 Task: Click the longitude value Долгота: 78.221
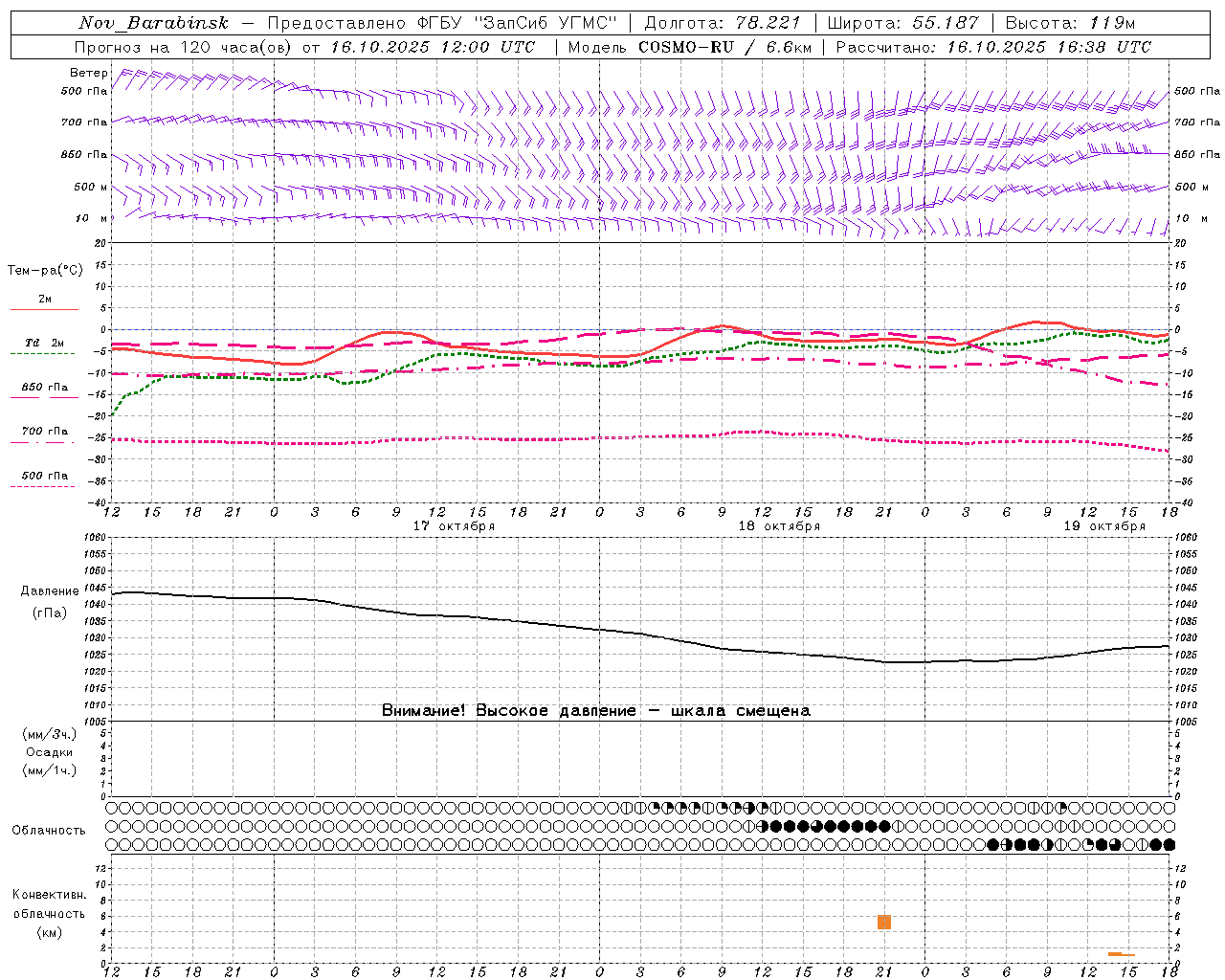[724, 23]
